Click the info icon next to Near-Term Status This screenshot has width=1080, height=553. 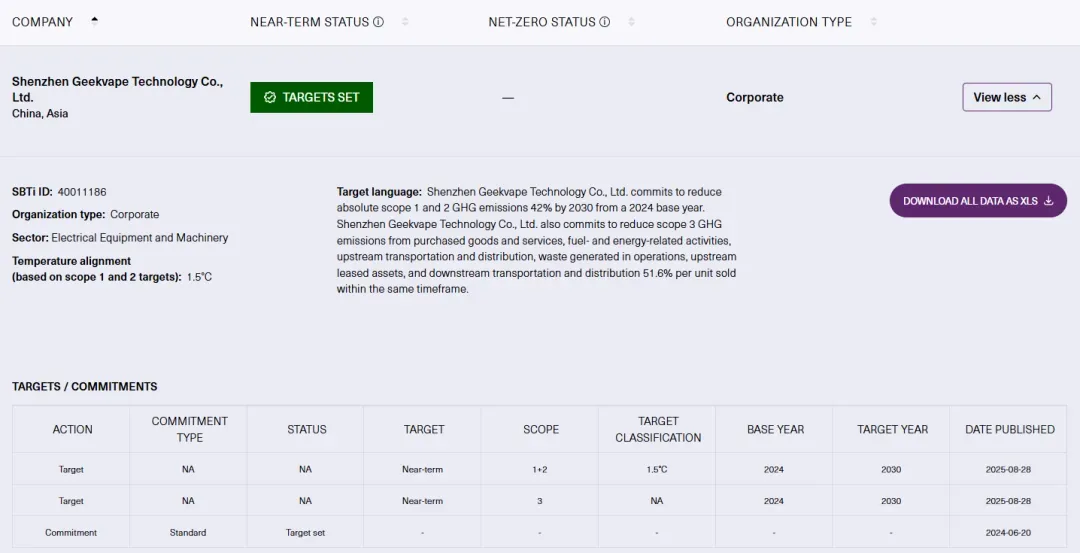pos(378,22)
